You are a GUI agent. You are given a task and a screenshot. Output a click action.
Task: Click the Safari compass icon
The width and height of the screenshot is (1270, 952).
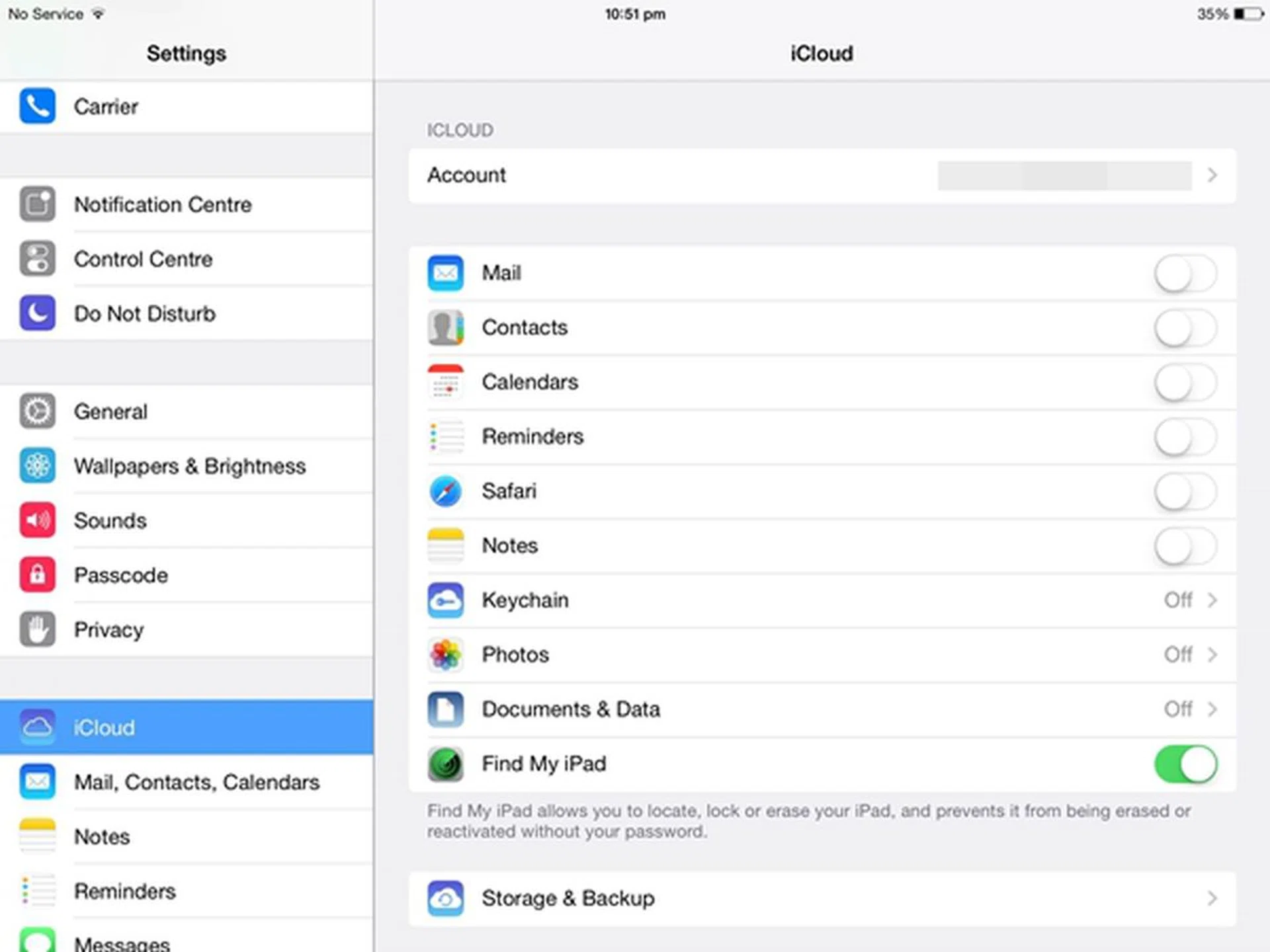(445, 491)
